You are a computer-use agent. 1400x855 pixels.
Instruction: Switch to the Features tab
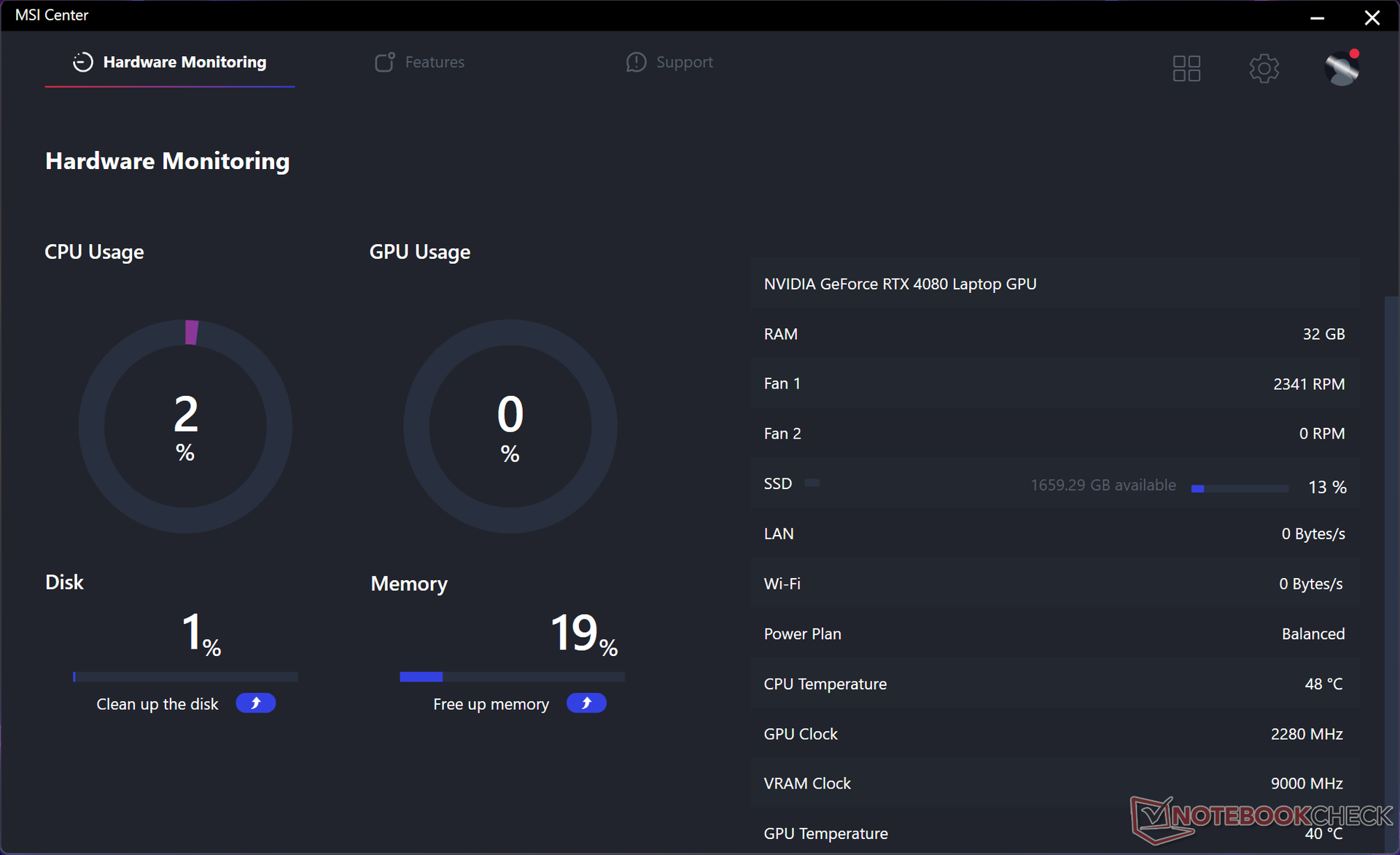click(435, 62)
